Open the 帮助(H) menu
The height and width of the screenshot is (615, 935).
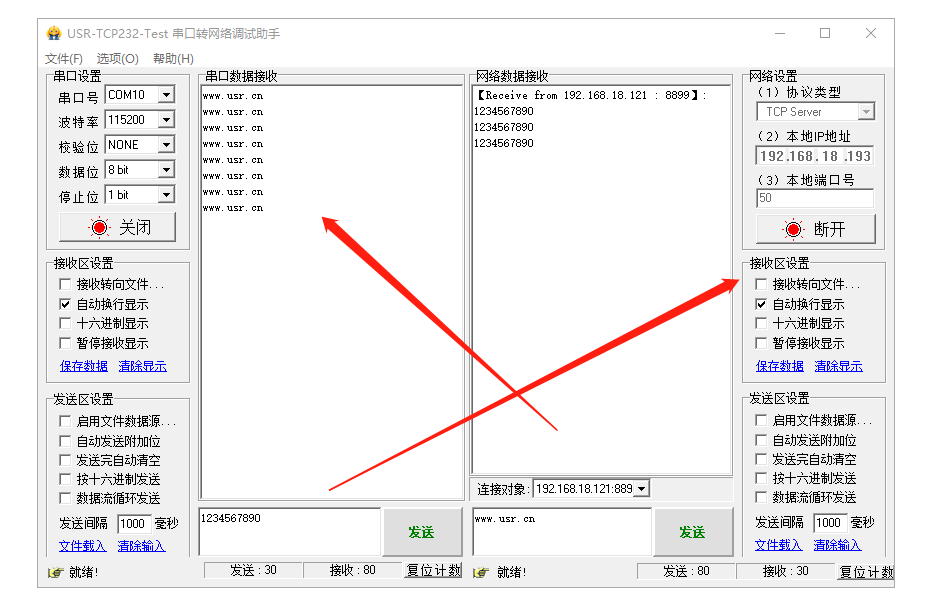click(173, 58)
